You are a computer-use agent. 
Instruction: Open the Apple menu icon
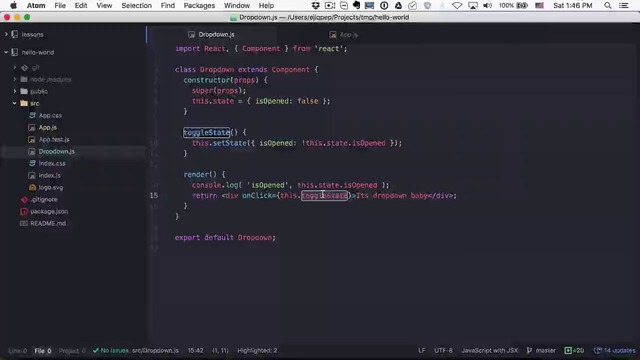pyautogui.click(x=13, y=5)
